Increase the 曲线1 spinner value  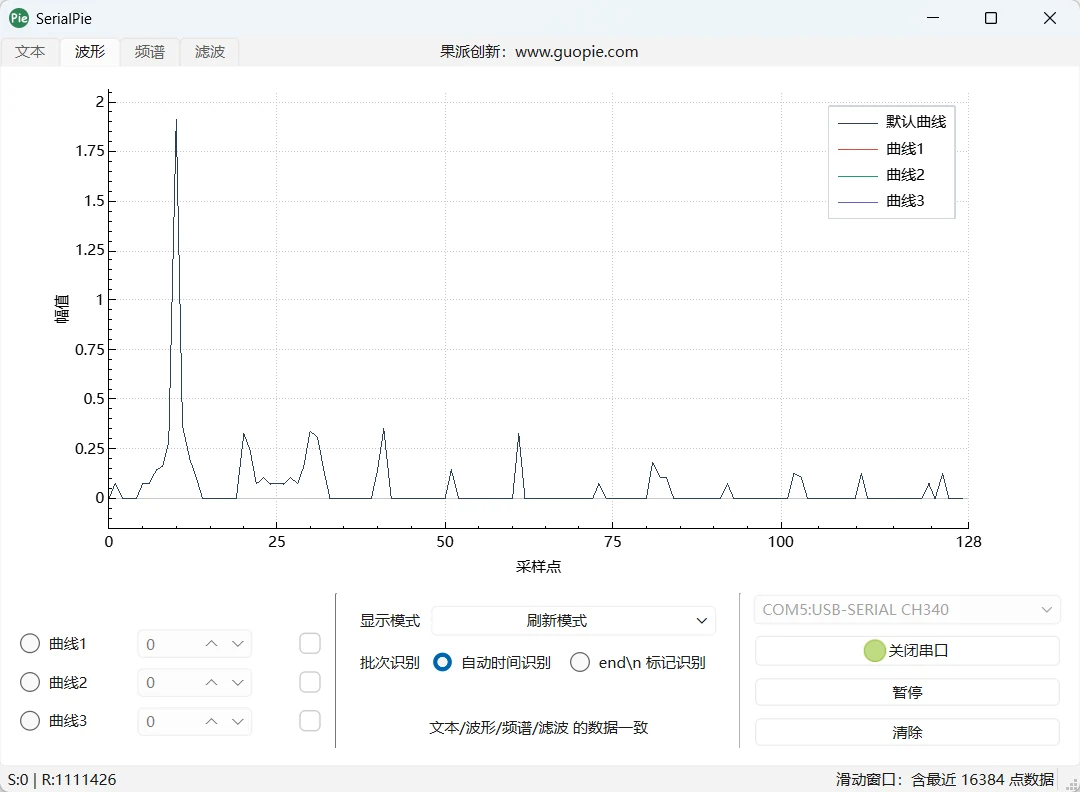(211, 644)
